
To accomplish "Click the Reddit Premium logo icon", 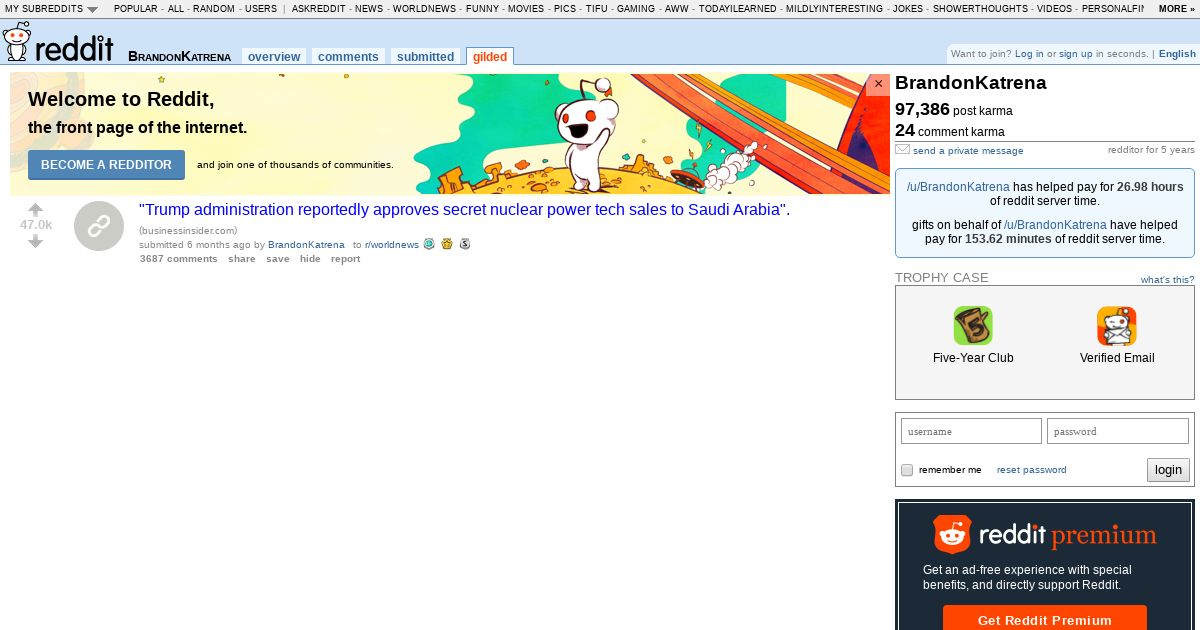I will tap(952, 535).
